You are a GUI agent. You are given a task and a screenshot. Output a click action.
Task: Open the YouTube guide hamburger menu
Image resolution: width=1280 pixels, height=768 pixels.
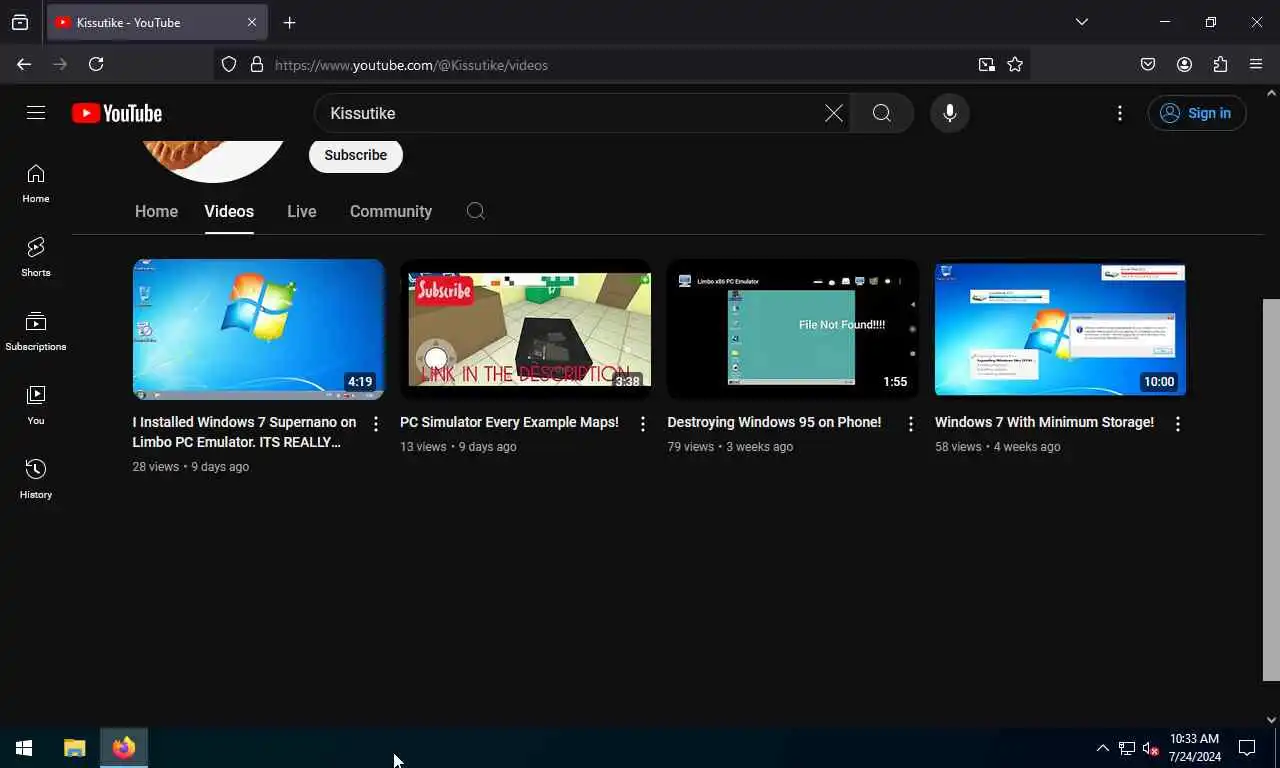36,113
